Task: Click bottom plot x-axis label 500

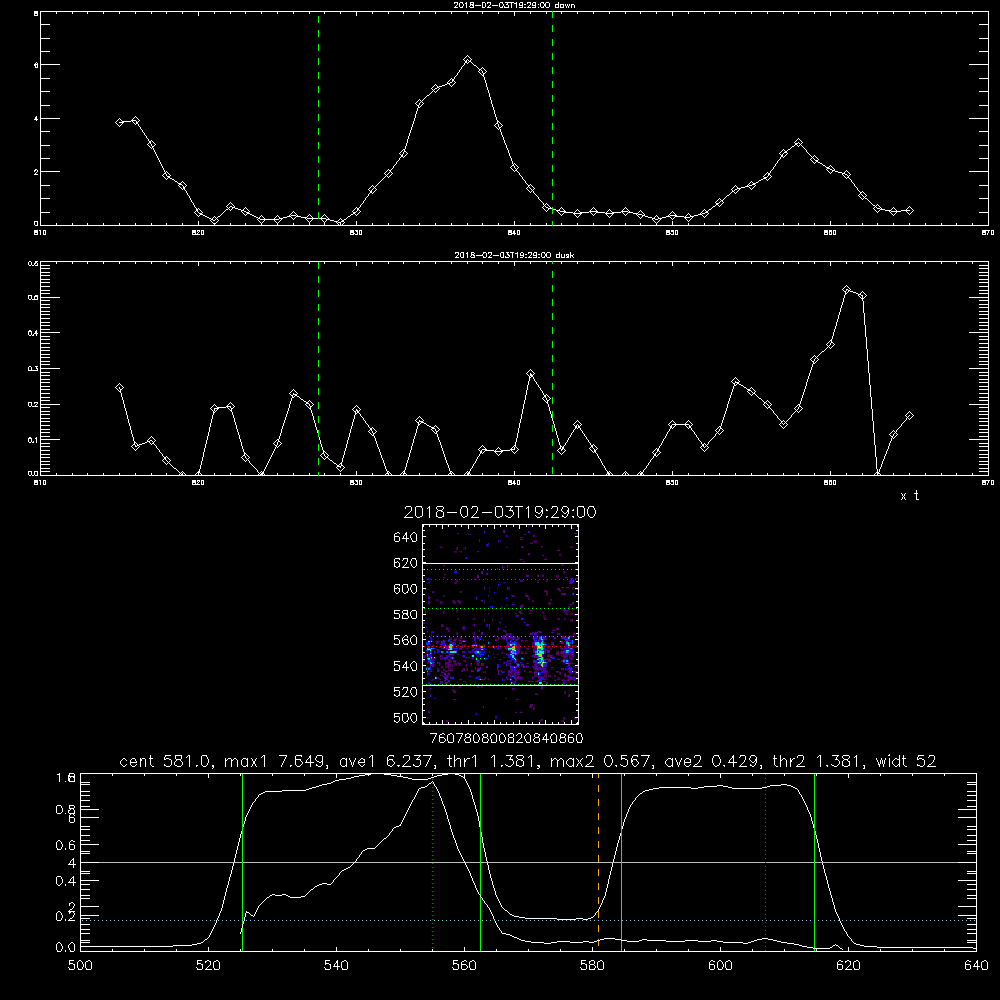Action: [x=80, y=965]
